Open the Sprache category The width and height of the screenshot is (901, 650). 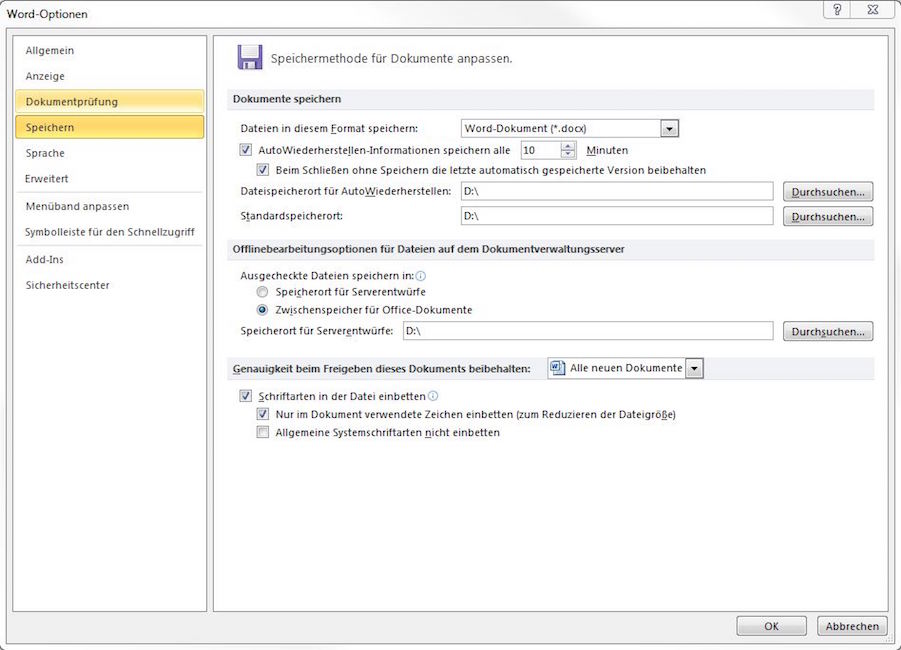[109, 153]
